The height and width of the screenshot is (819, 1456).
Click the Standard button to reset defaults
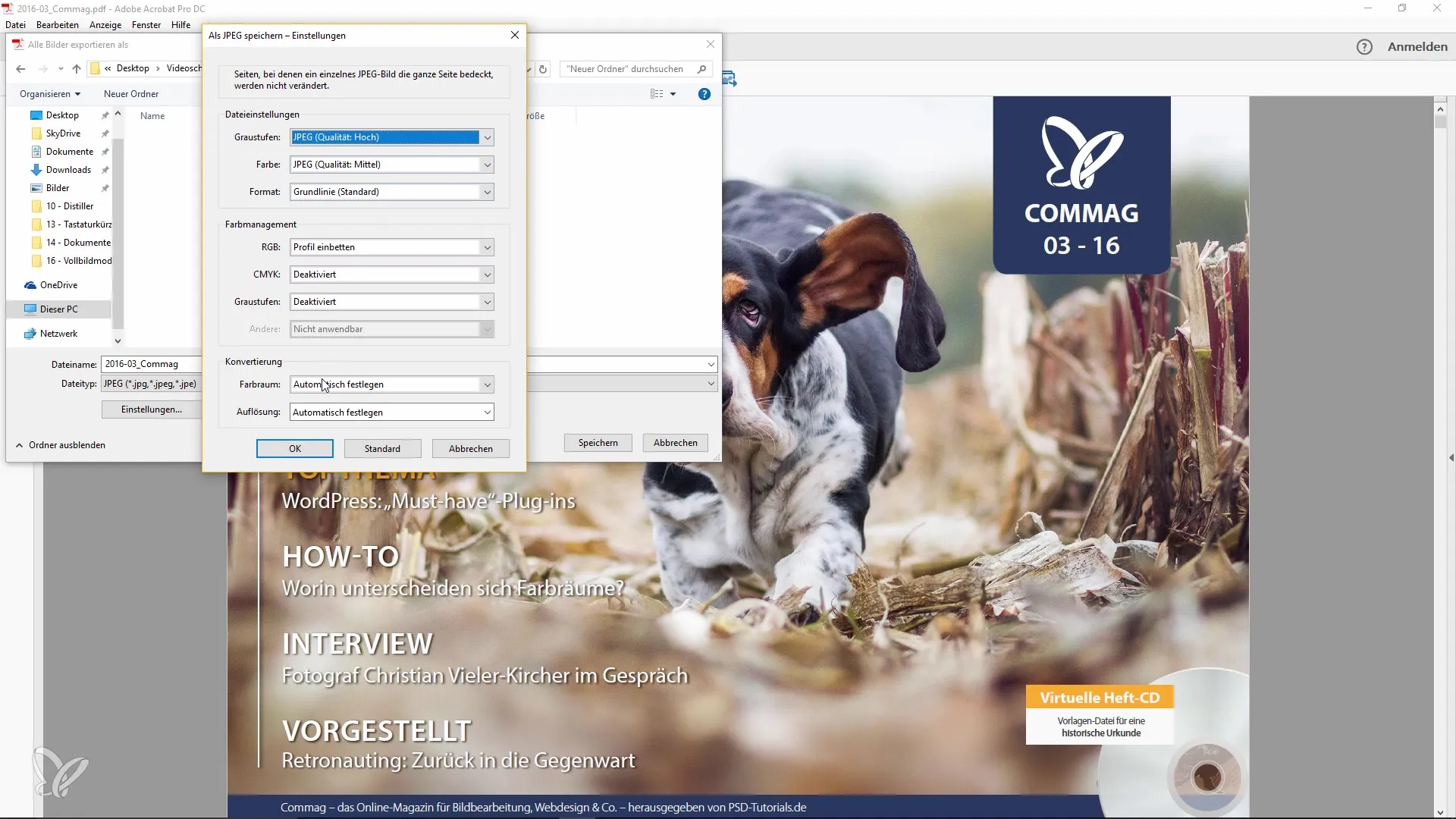tap(382, 448)
